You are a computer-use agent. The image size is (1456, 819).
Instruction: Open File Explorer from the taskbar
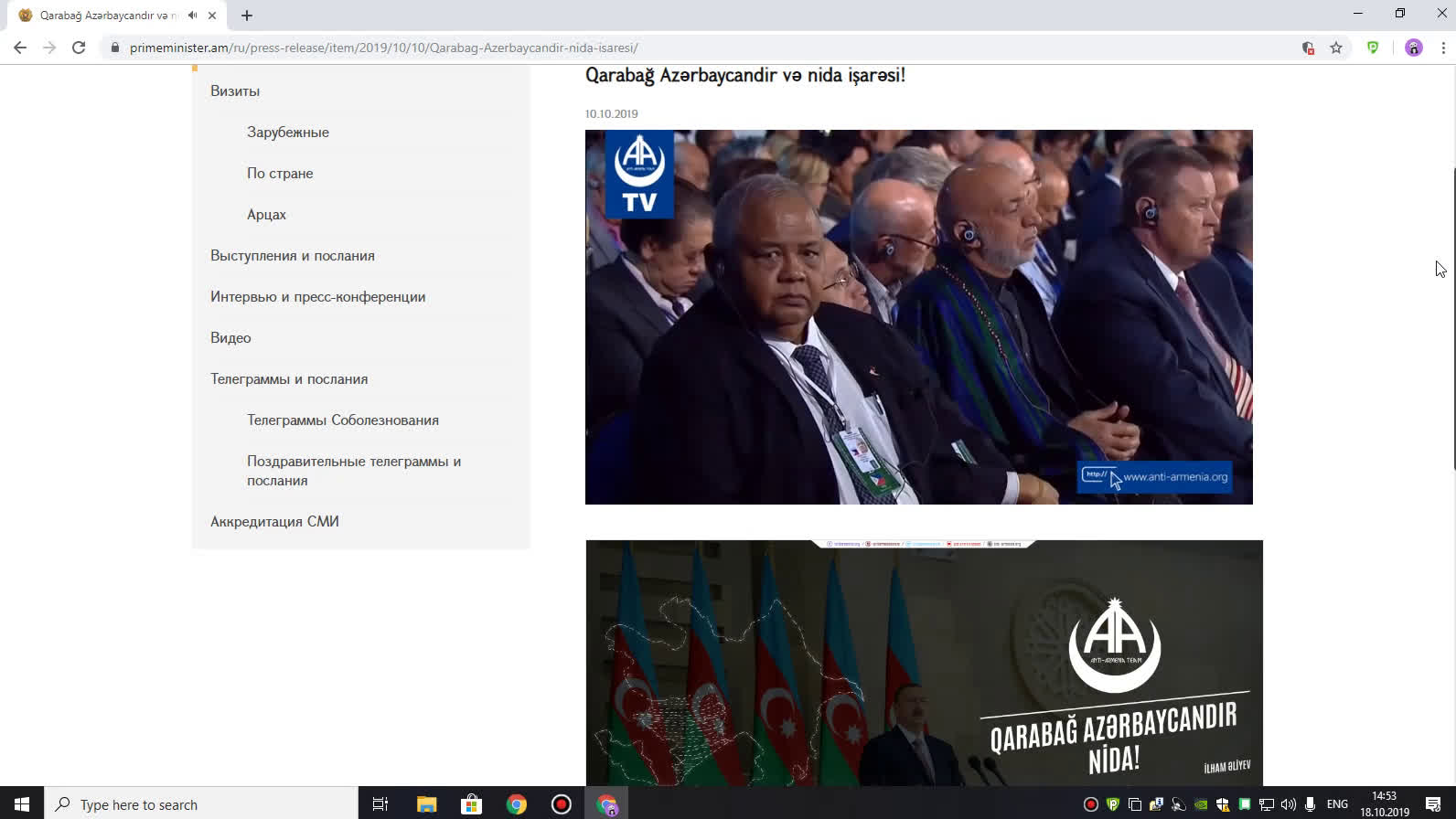[426, 804]
